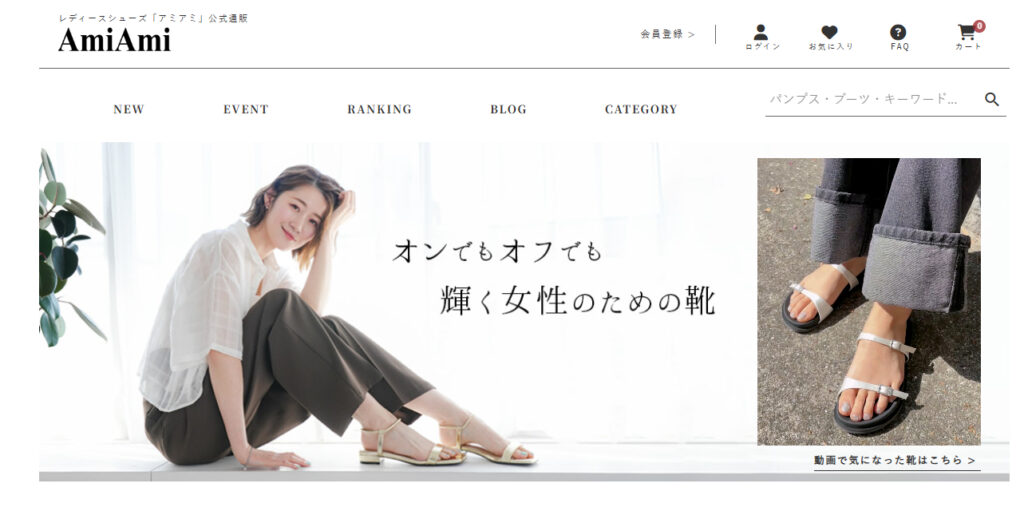Viewport: 1024px width, 523px height.
Task: Go to the RANKING page
Action: pyautogui.click(x=379, y=110)
